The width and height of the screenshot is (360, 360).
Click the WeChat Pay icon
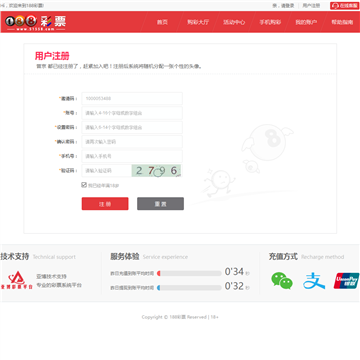tap(282, 281)
